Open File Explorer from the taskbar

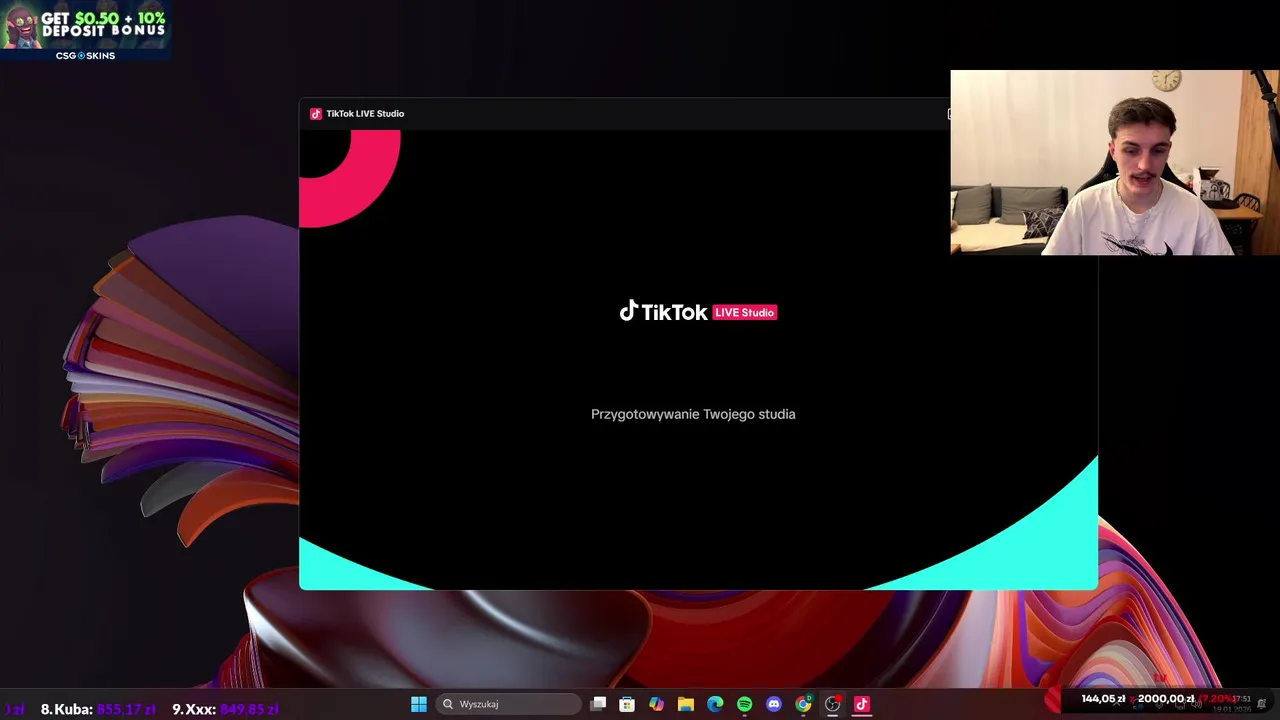[x=686, y=704]
